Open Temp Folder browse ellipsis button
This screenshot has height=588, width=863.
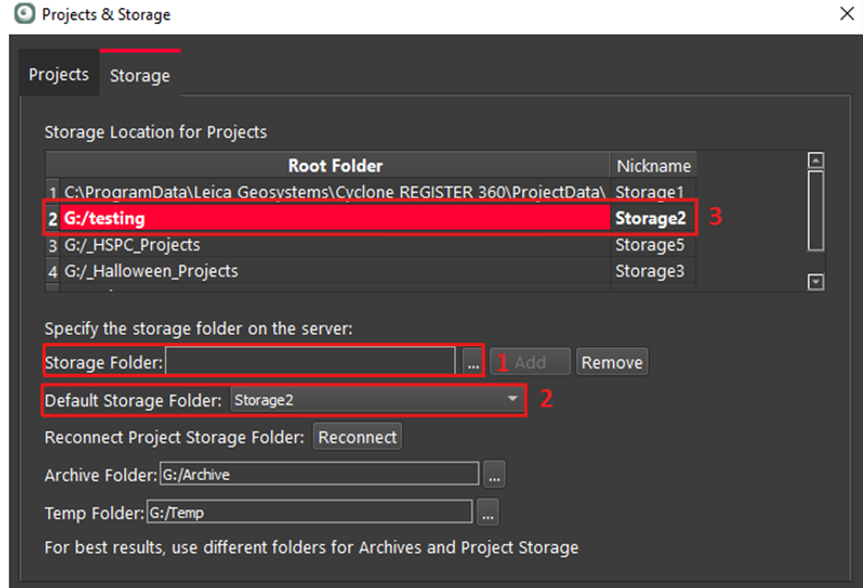[486, 513]
